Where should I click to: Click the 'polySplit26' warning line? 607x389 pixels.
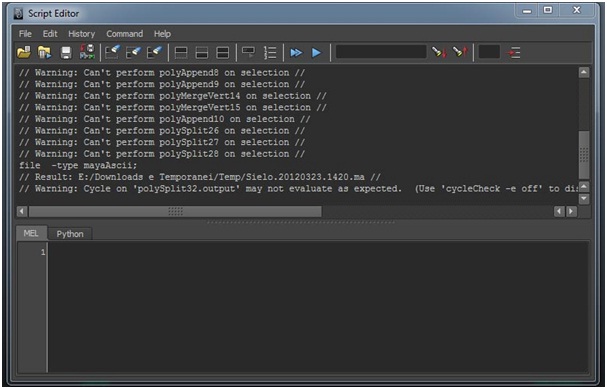click(x=162, y=131)
